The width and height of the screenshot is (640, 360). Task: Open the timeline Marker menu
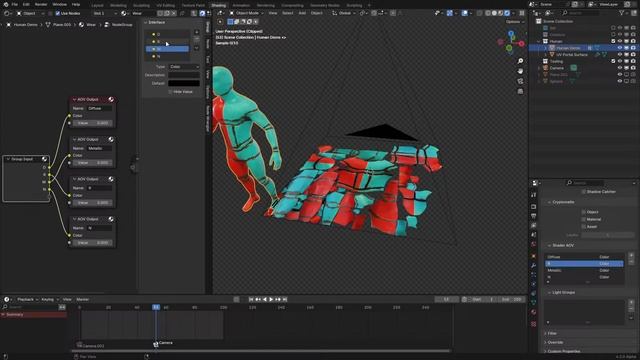pyautogui.click(x=83, y=299)
